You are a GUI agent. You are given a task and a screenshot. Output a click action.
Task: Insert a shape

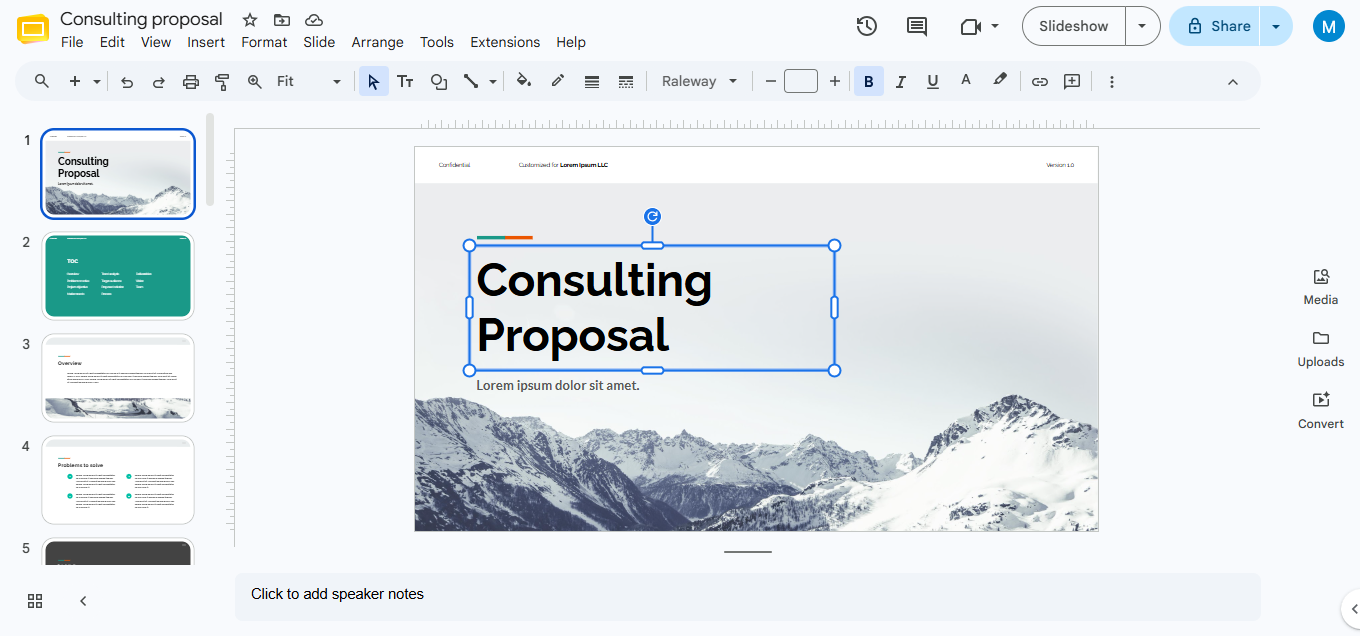point(438,82)
